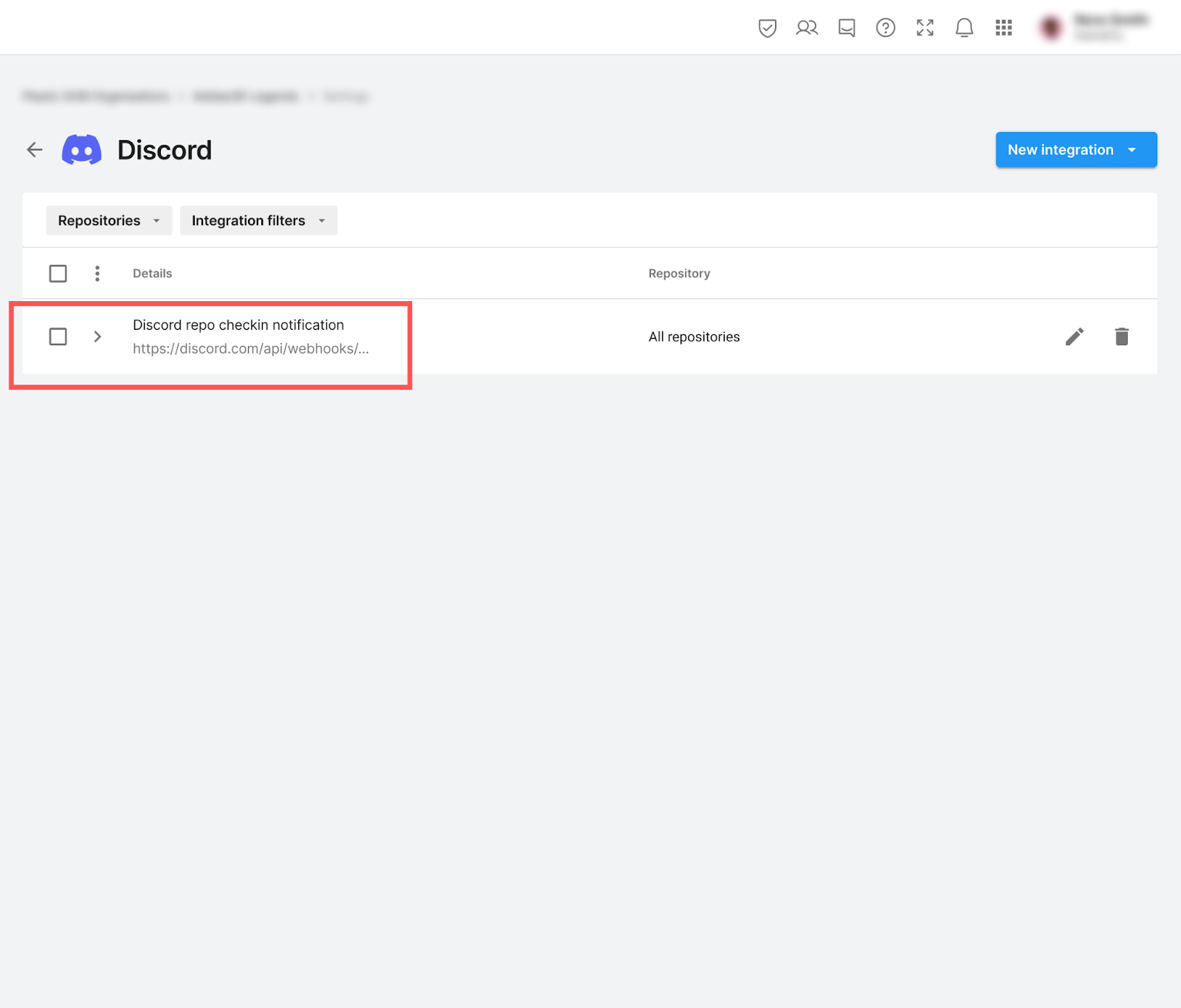Click the Discord logo next to title

pos(82,150)
